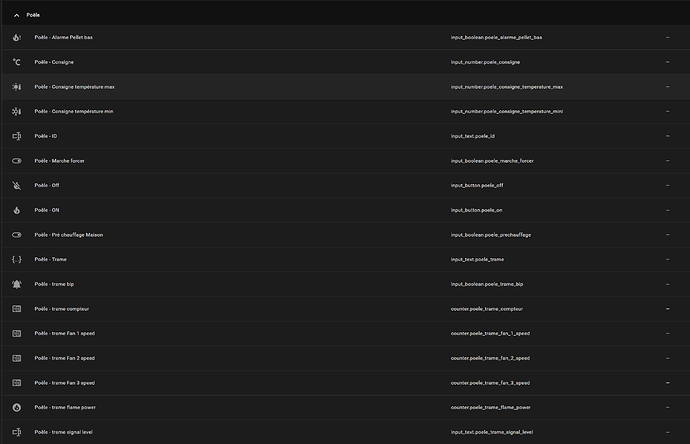Click entity ID input_number.poele_consigne_temperature_mini
The height and width of the screenshot is (444, 690).
tap(507, 111)
